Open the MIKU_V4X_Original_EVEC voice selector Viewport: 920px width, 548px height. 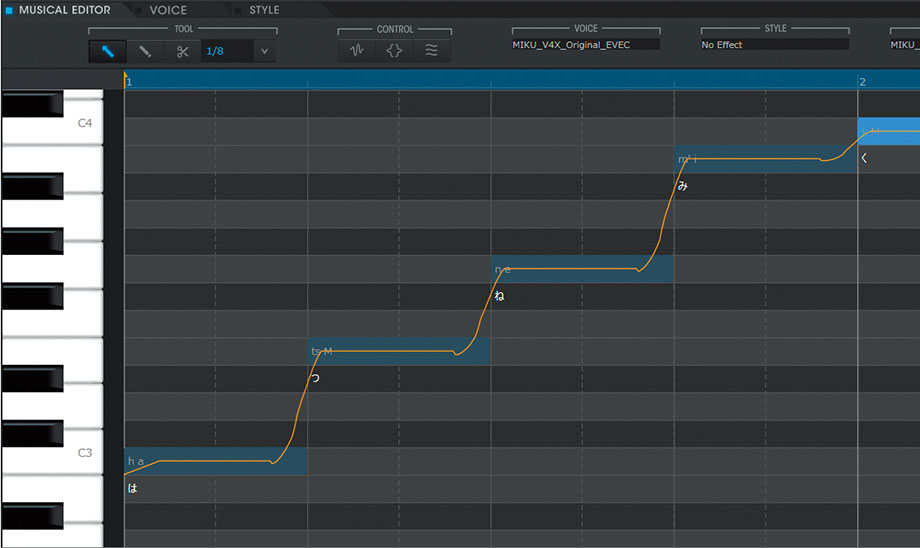tap(586, 45)
